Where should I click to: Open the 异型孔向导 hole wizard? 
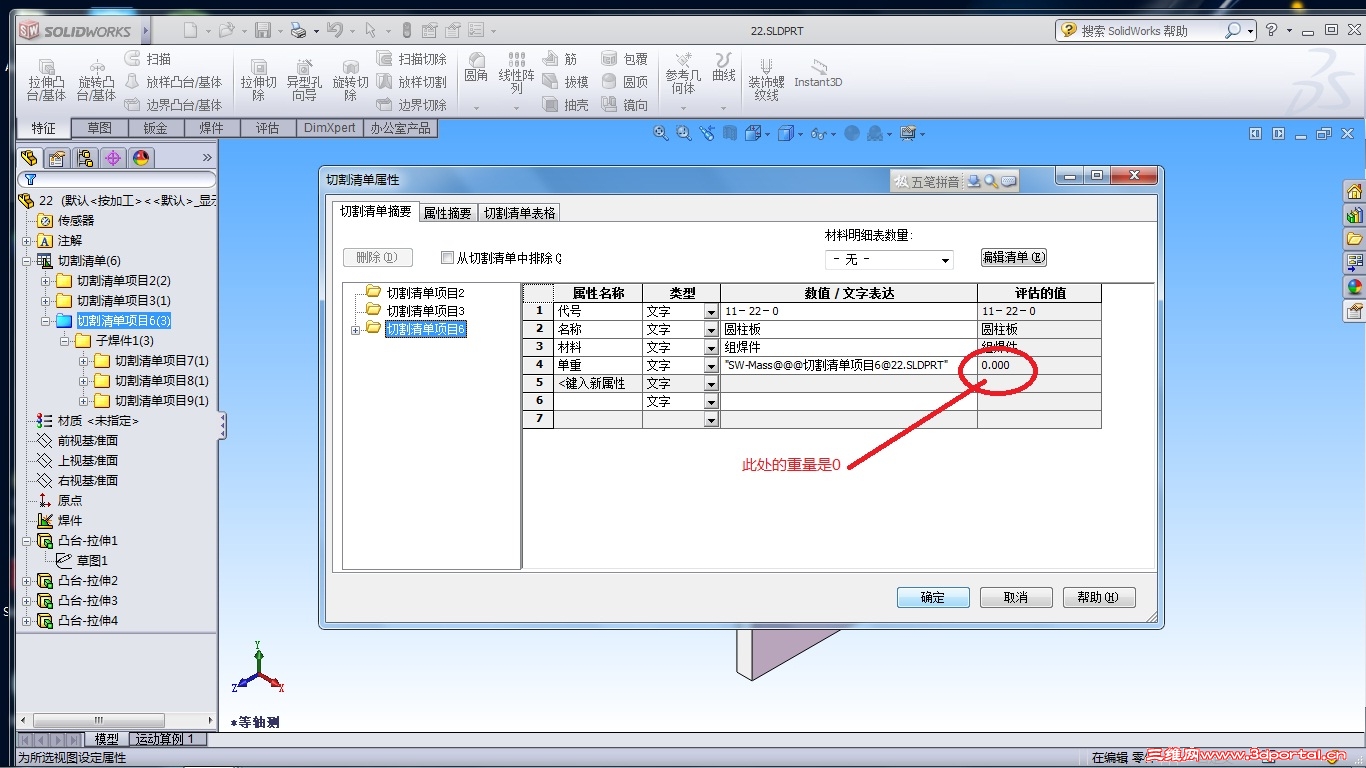coord(304,78)
